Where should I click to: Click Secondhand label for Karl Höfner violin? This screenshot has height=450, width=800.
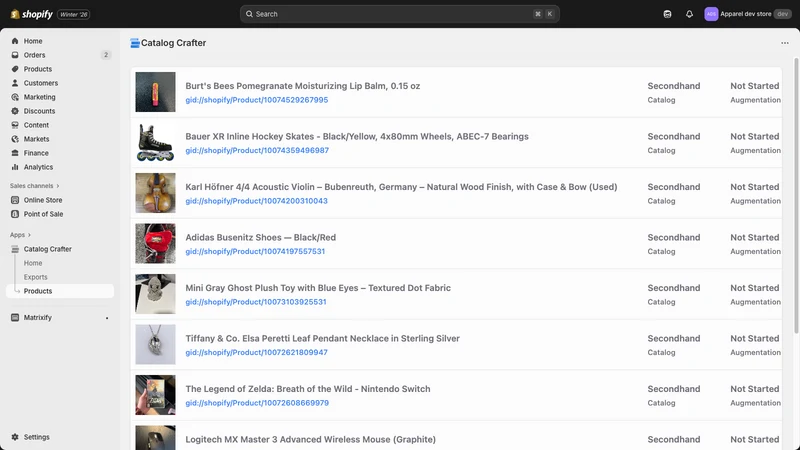(x=674, y=187)
